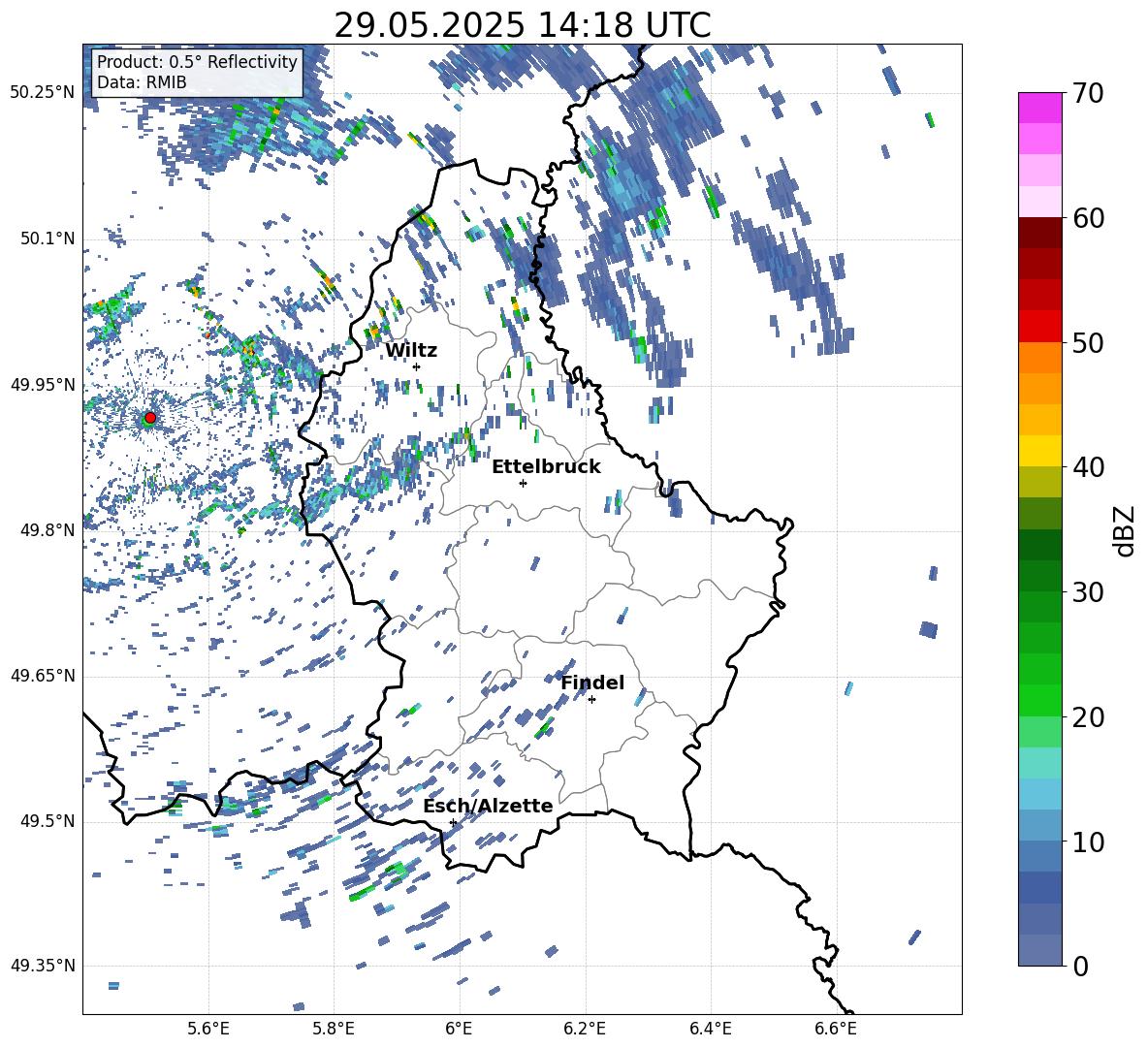The height and width of the screenshot is (1048, 1148).
Task: Click the colorbar tick label 40
Action: tap(1089, 467)
